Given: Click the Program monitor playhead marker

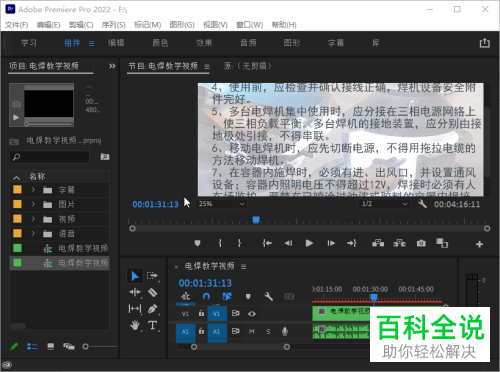Looking at the screenshot, I should tap(256, 220).
